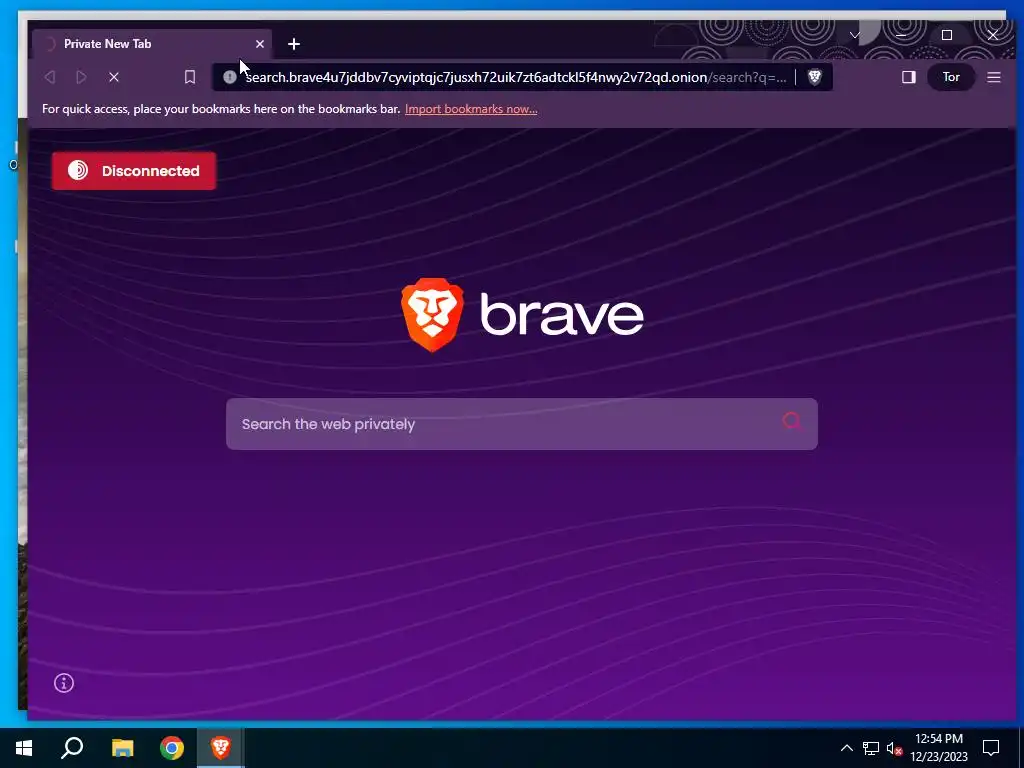
Task: Open a new tab with plus button
Action: coord(294,44)
